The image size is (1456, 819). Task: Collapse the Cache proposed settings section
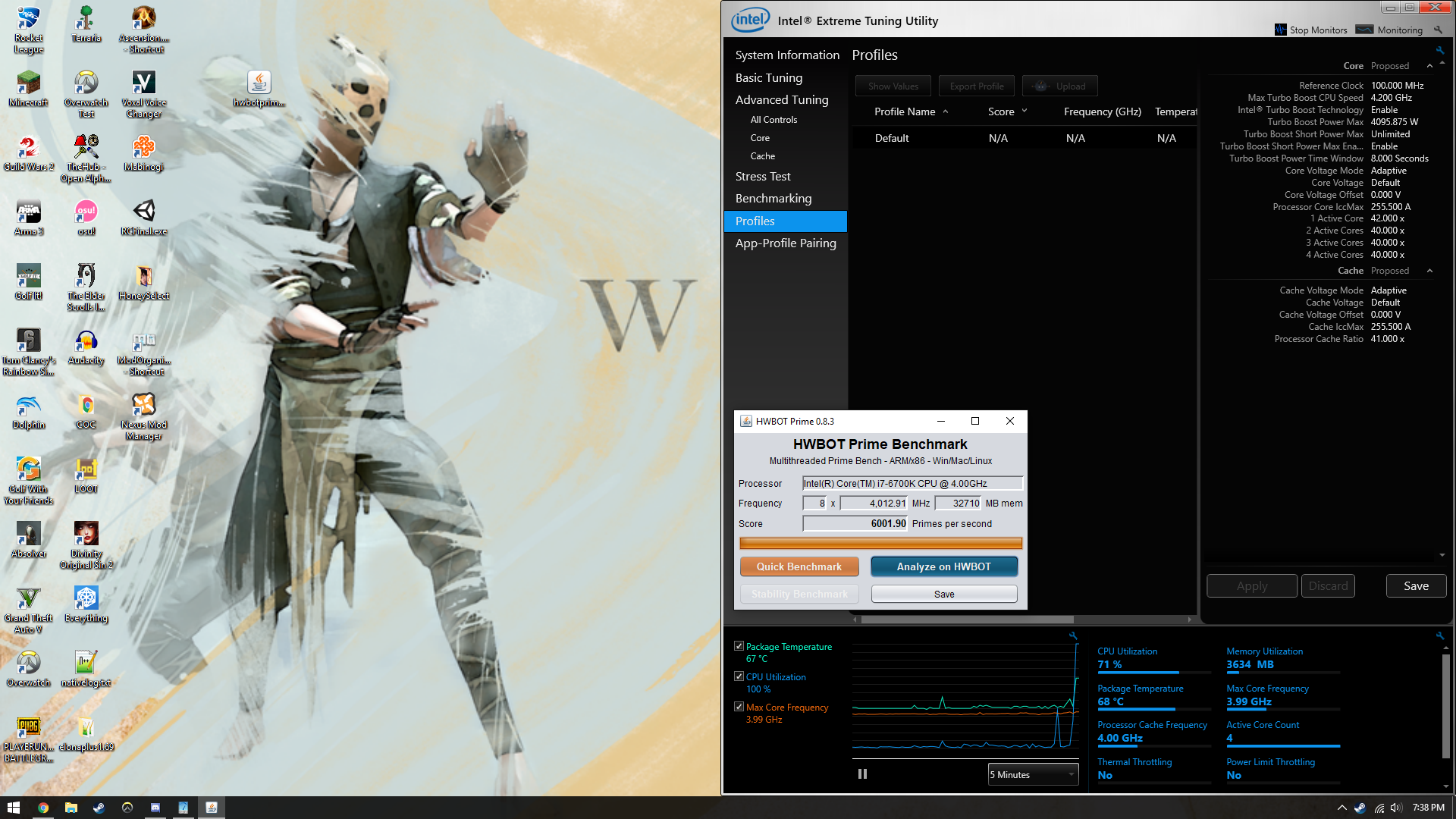[x=1429, y=271]
